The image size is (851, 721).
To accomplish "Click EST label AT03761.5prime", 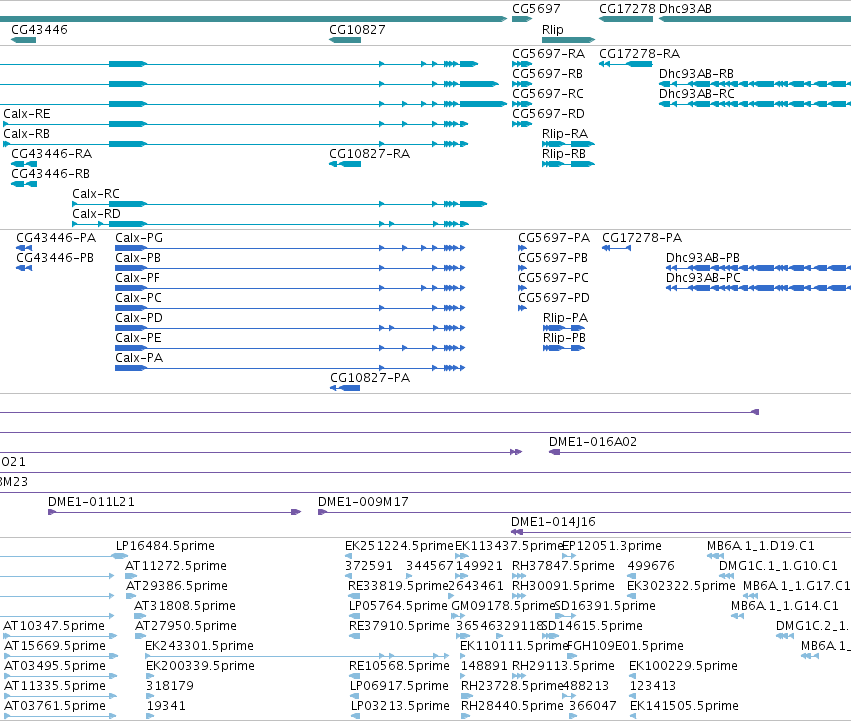I will coord(55,707).
